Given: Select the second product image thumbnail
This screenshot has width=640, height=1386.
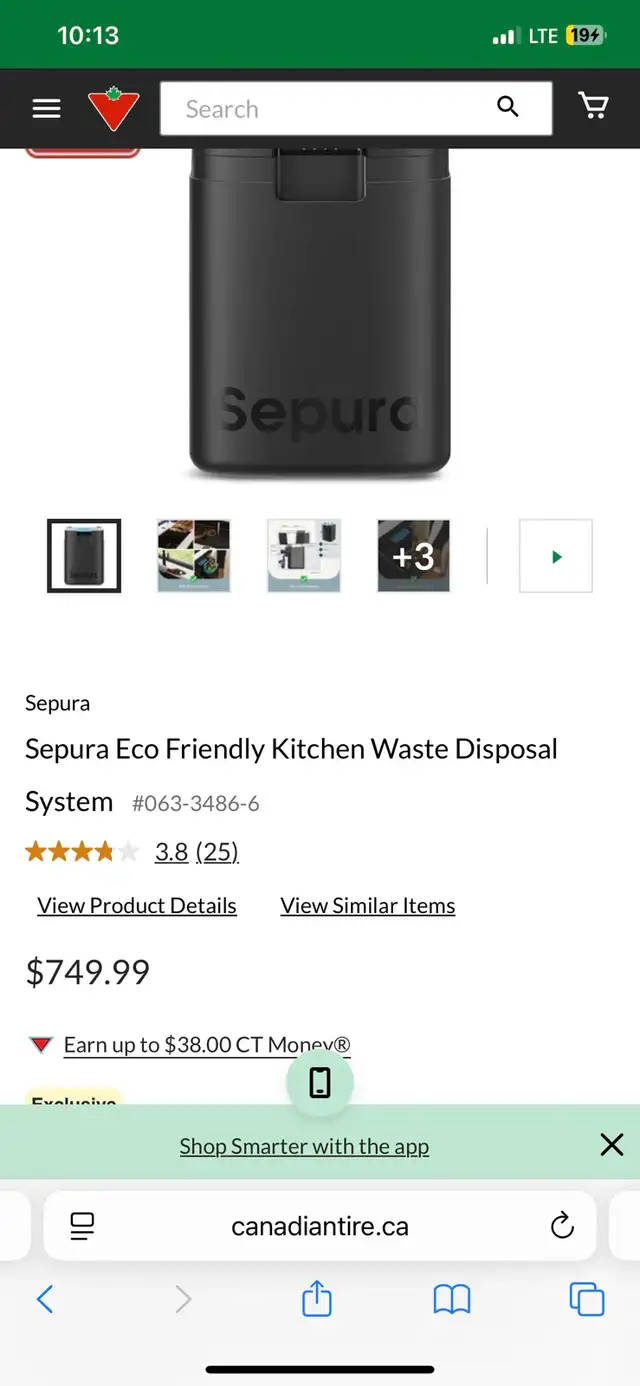Looking at the screenshot, I should pyautogui.click(x=193, y=556).
